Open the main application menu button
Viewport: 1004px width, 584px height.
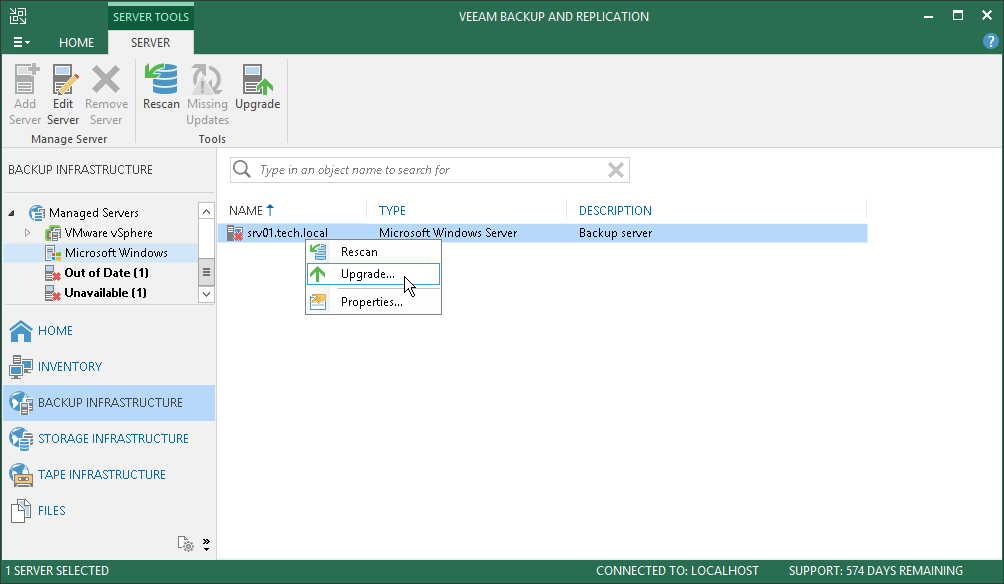point(21,42)
